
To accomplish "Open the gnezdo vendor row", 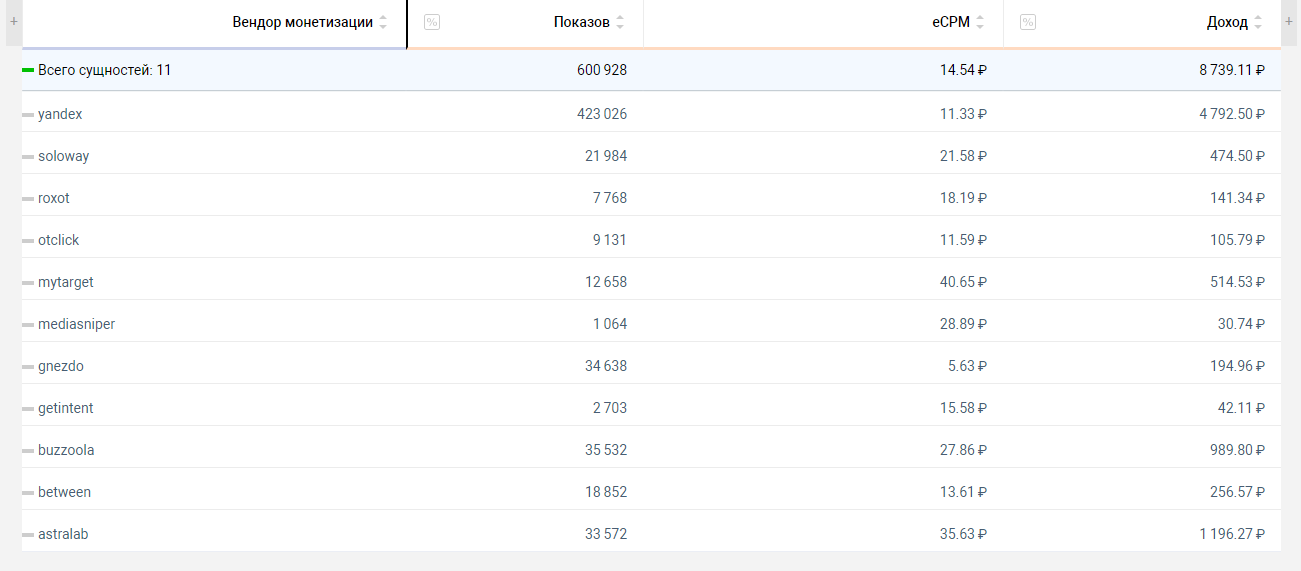I will tap(61, 366).
